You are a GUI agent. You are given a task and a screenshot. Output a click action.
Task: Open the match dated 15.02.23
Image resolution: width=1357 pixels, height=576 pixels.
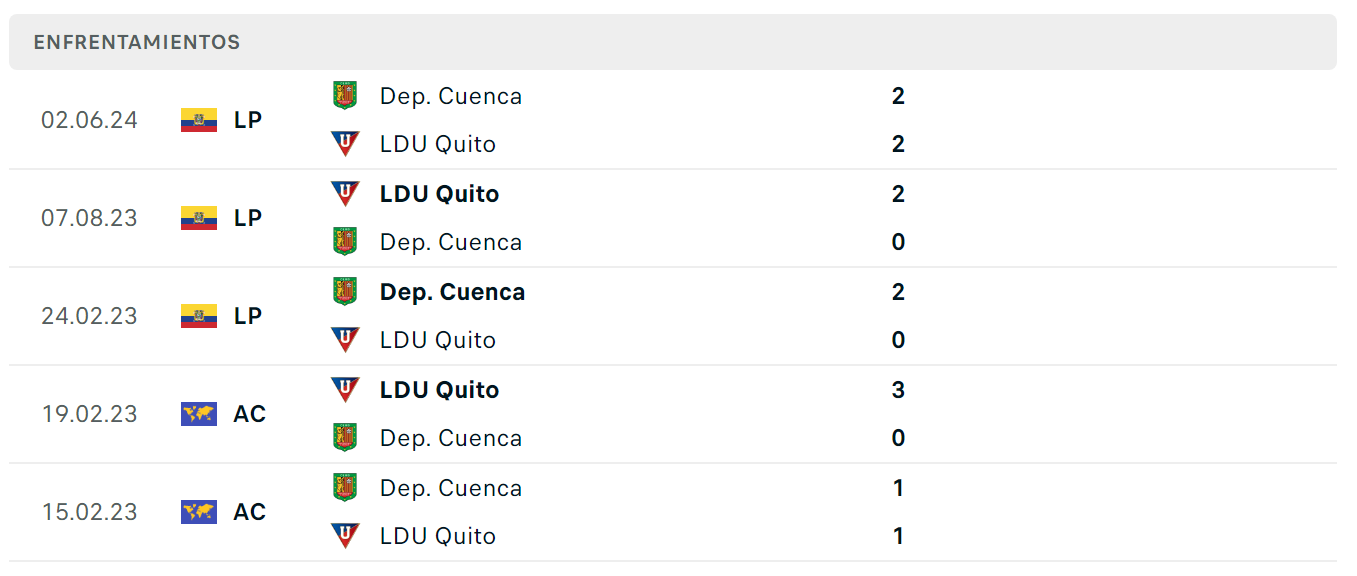(673, 512)
